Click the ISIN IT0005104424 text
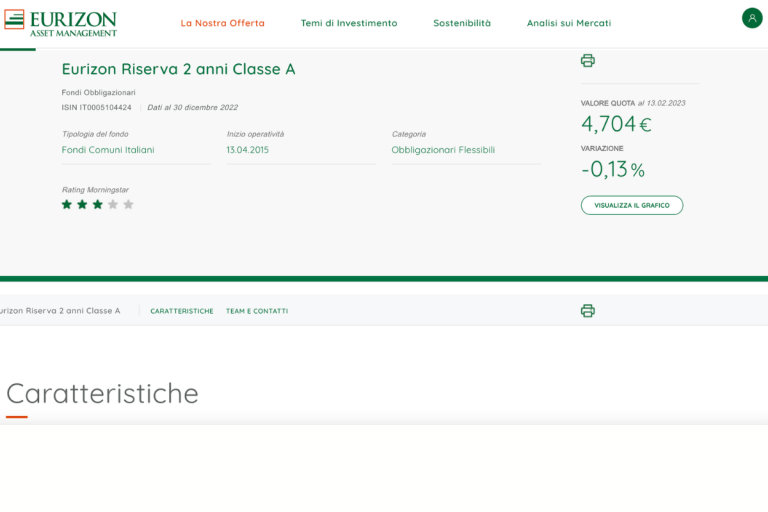This screenshot has height=512, width=768. (x=96, y=107)
